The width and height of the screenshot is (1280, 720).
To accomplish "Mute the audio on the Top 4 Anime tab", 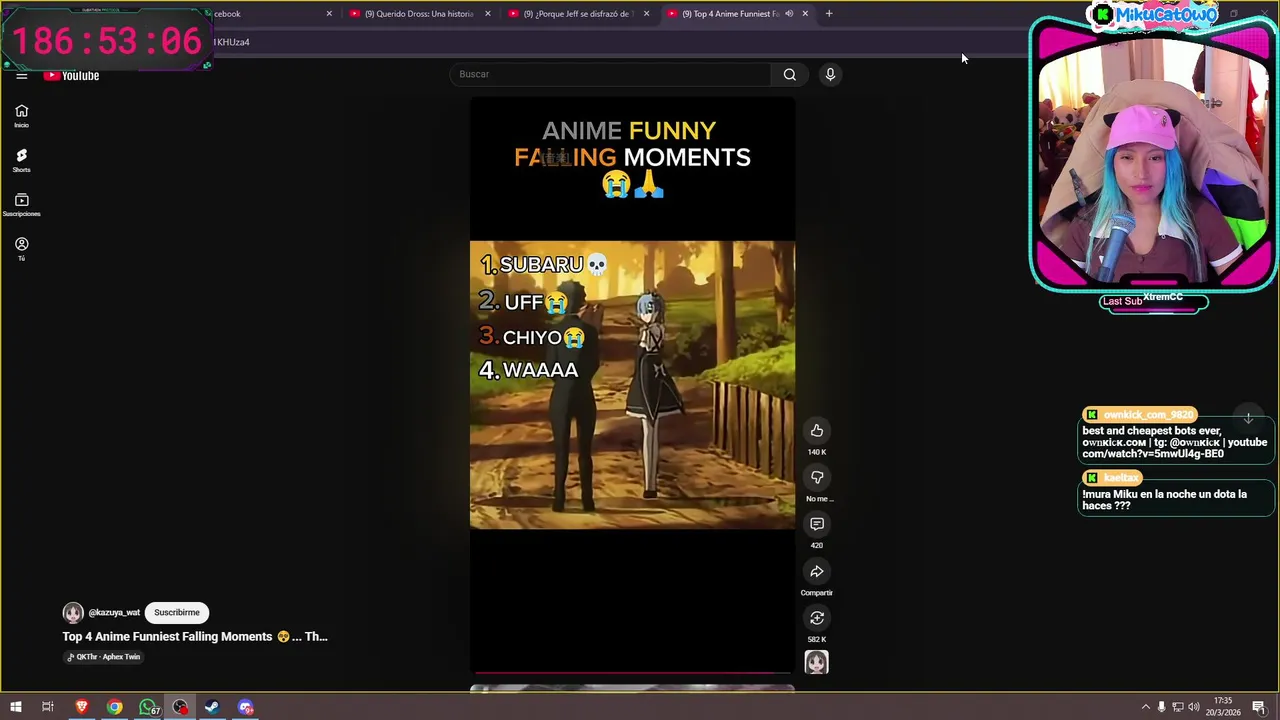I will click(789, 14).
